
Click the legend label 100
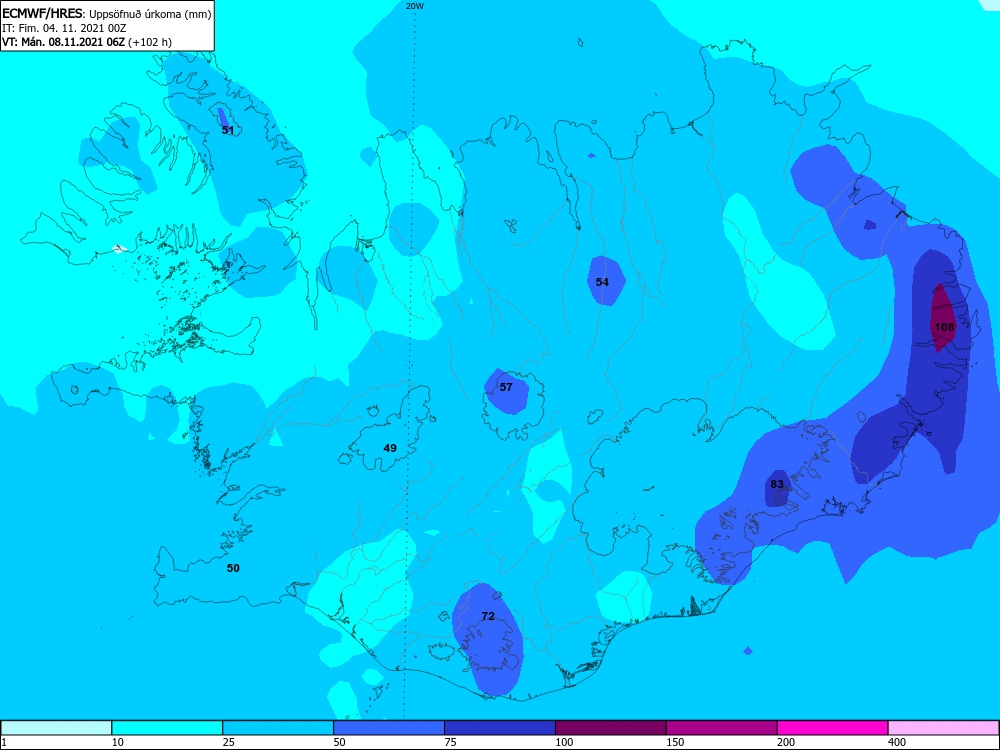[x=564, y=742]
